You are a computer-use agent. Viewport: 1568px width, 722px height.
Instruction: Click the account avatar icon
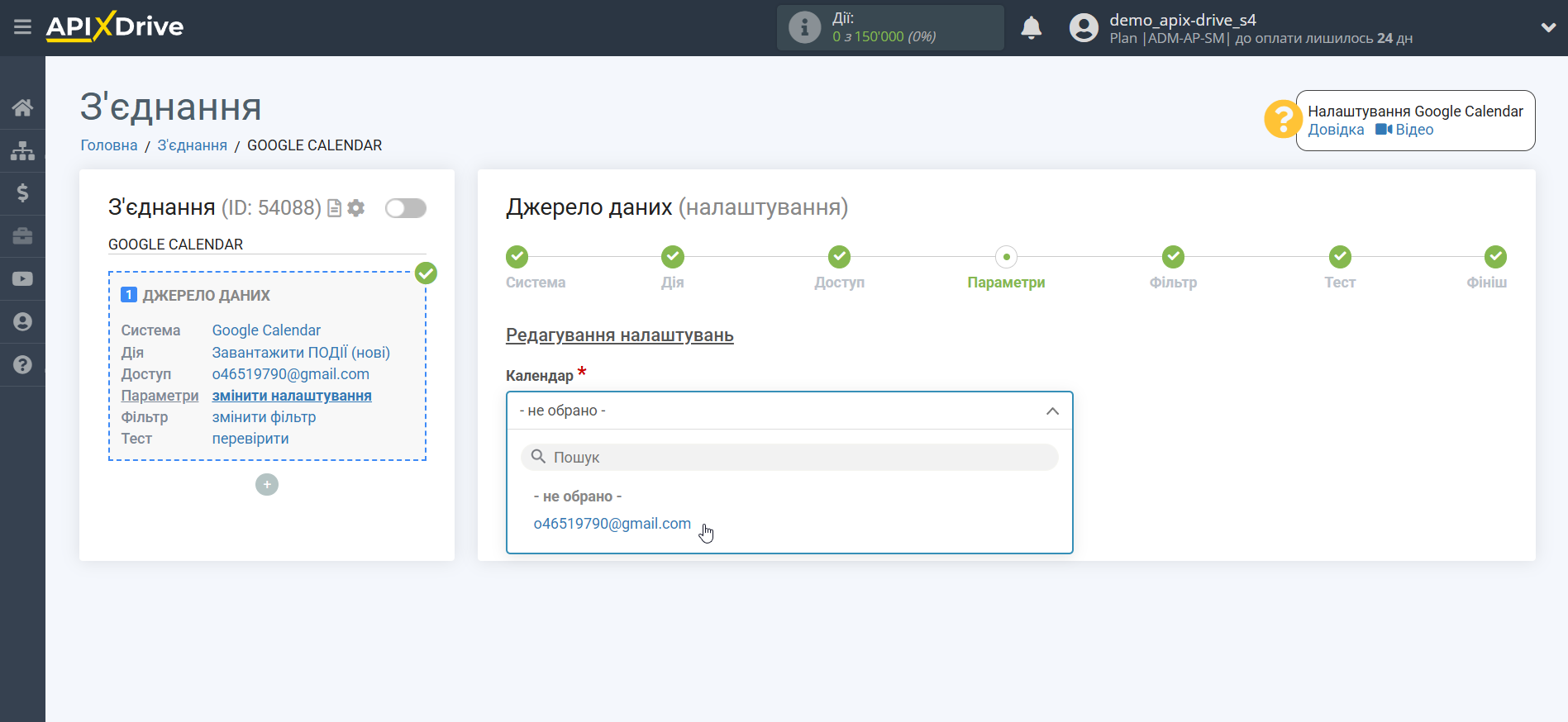1084,28
